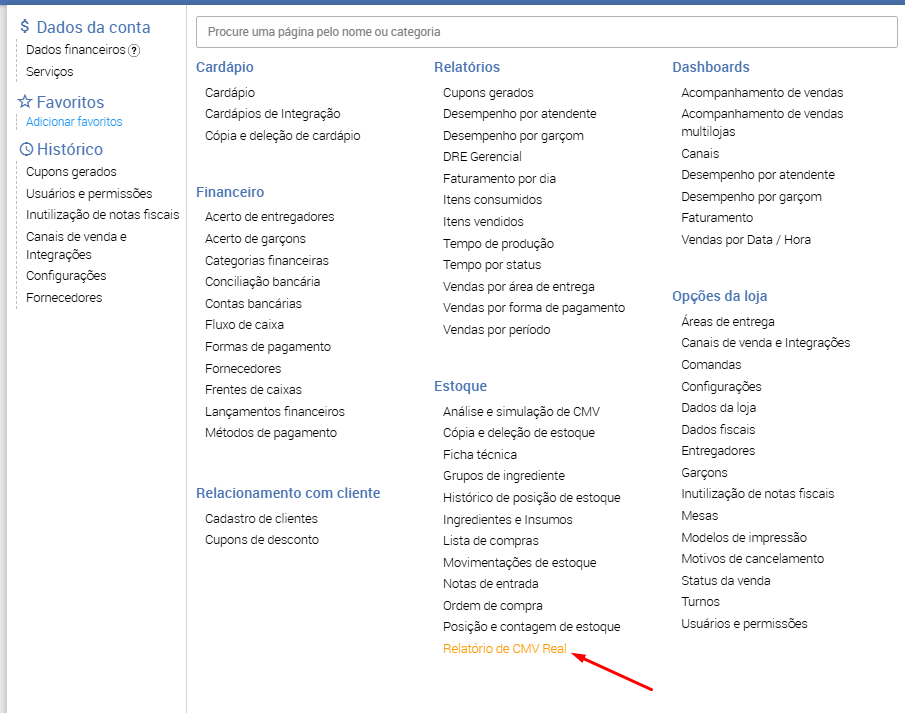
Task: Focus the page search field
Action: point(546,32)
